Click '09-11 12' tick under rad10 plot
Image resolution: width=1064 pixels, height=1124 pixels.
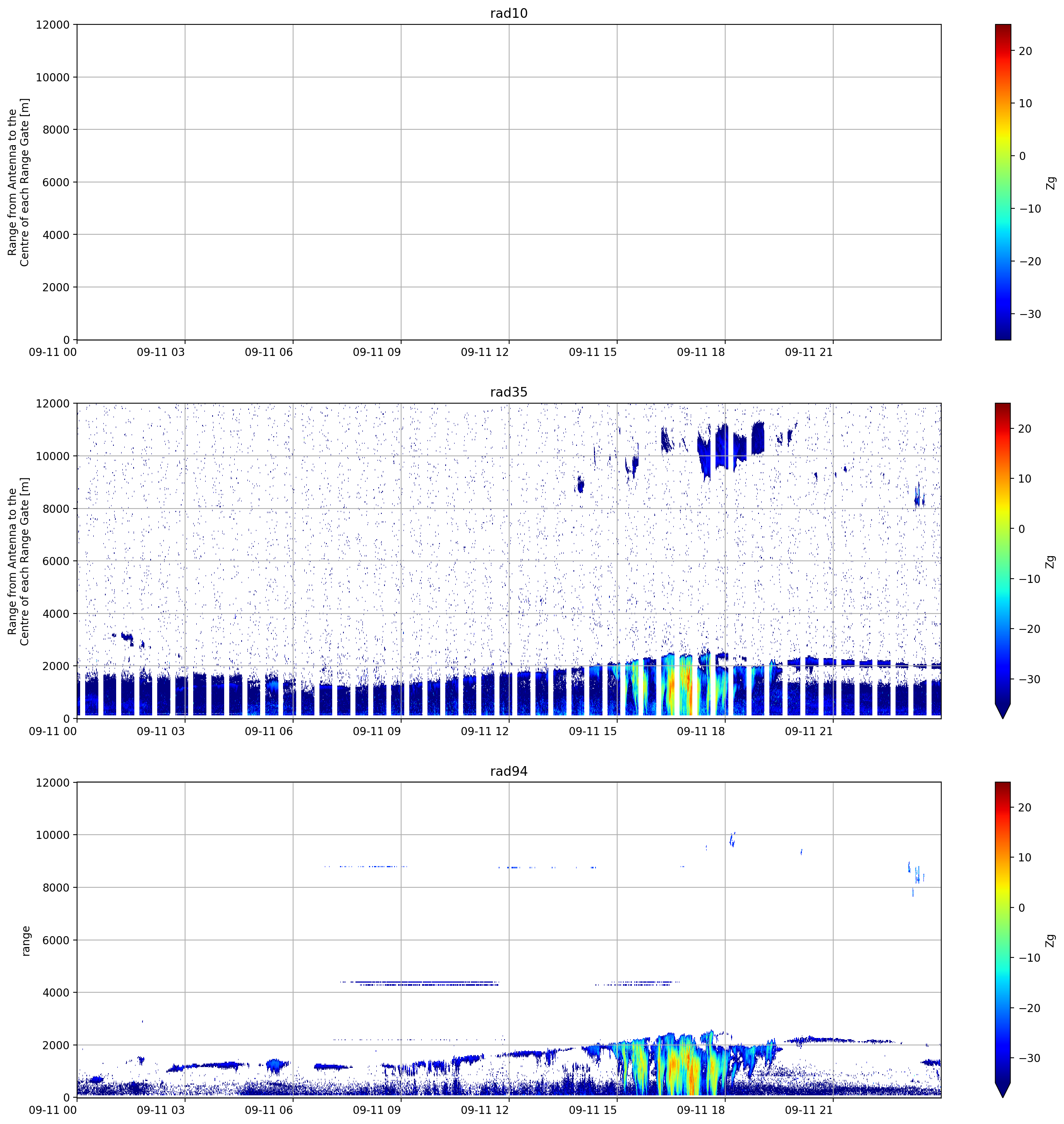point(485,352)
